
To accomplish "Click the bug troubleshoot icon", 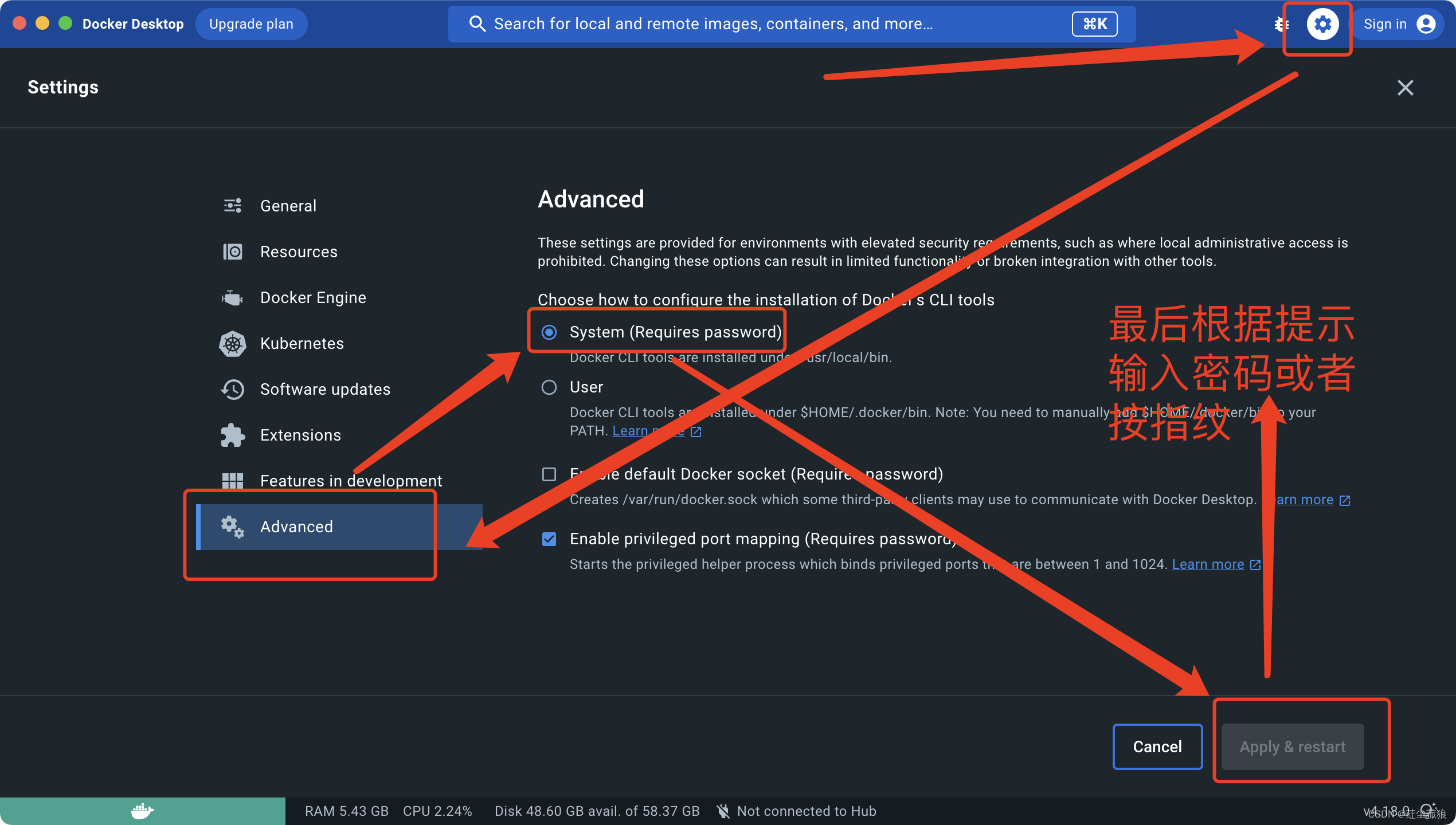I will click(x=1281, y=24).
